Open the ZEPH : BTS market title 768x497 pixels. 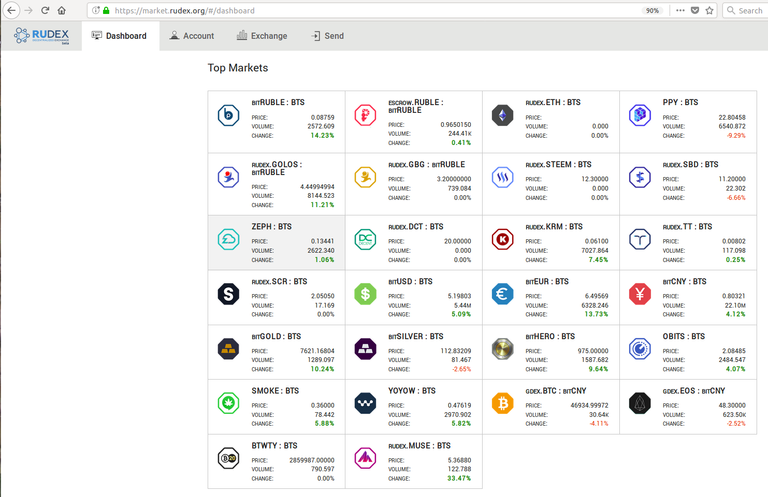point(272,227)
